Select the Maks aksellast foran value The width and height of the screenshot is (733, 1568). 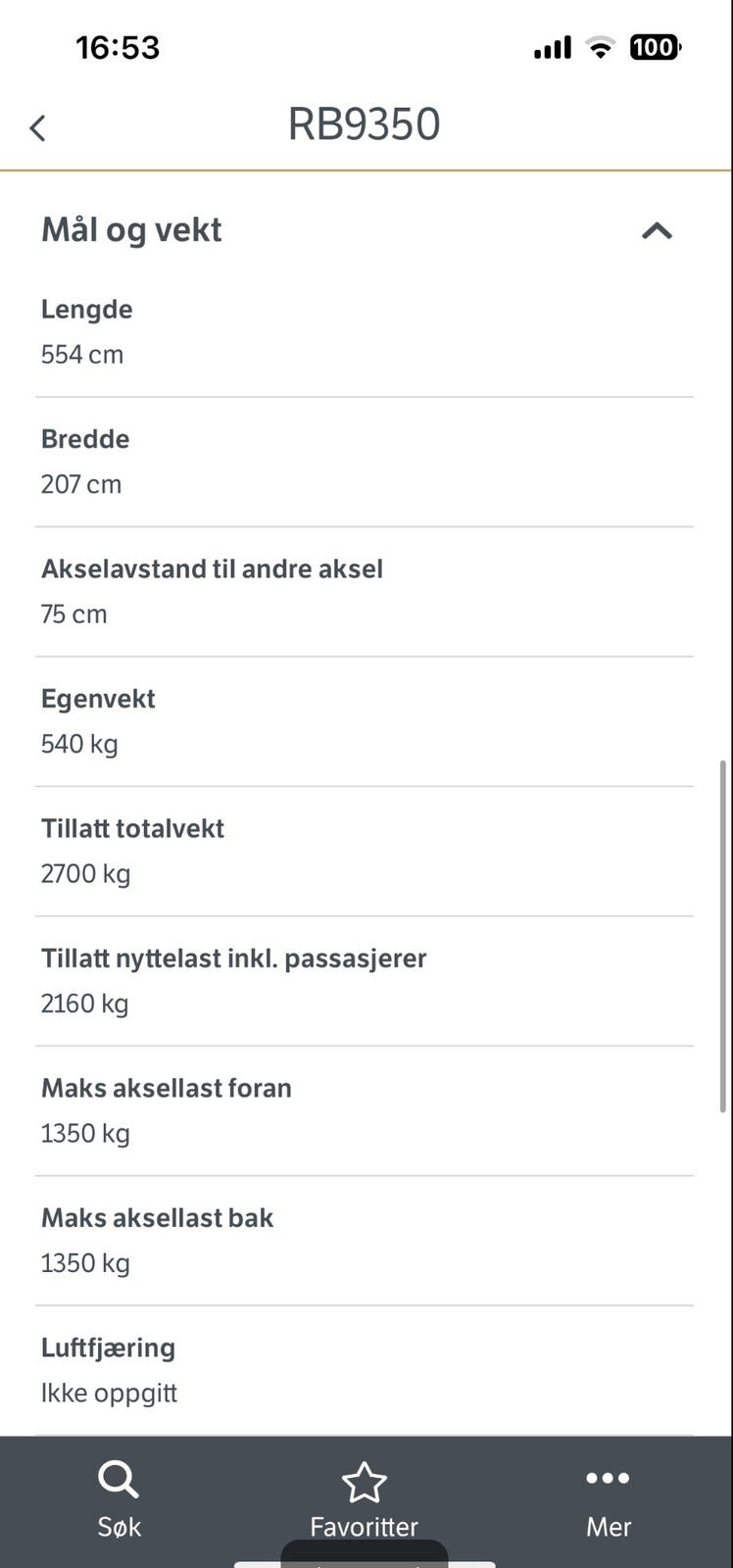tap(85, 1134)
